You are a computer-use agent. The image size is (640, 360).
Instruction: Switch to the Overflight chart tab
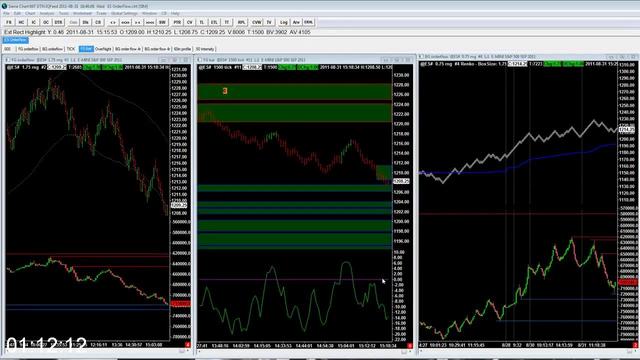click(103, 49)
